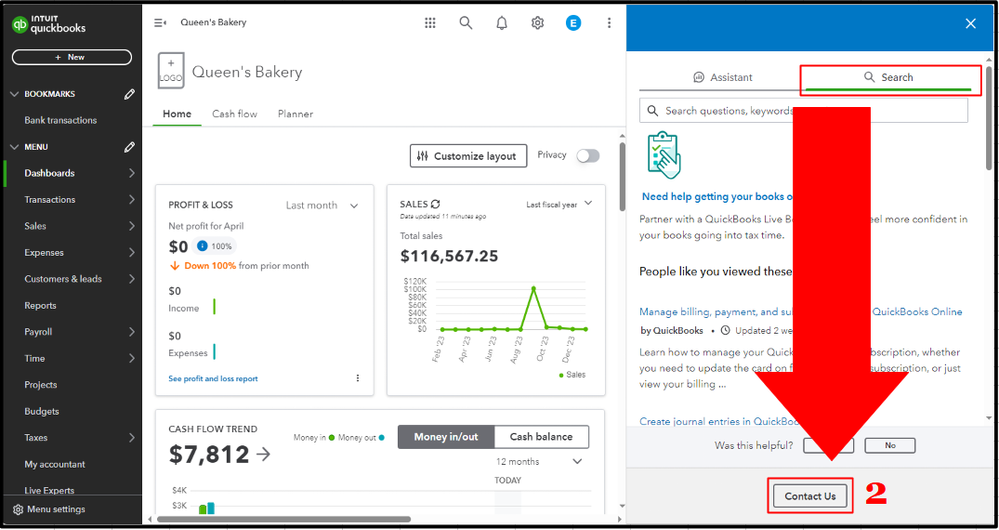This screenshot has width=999, height=530.
Task: Click the + New button
Action: click(x=71, y=57)
